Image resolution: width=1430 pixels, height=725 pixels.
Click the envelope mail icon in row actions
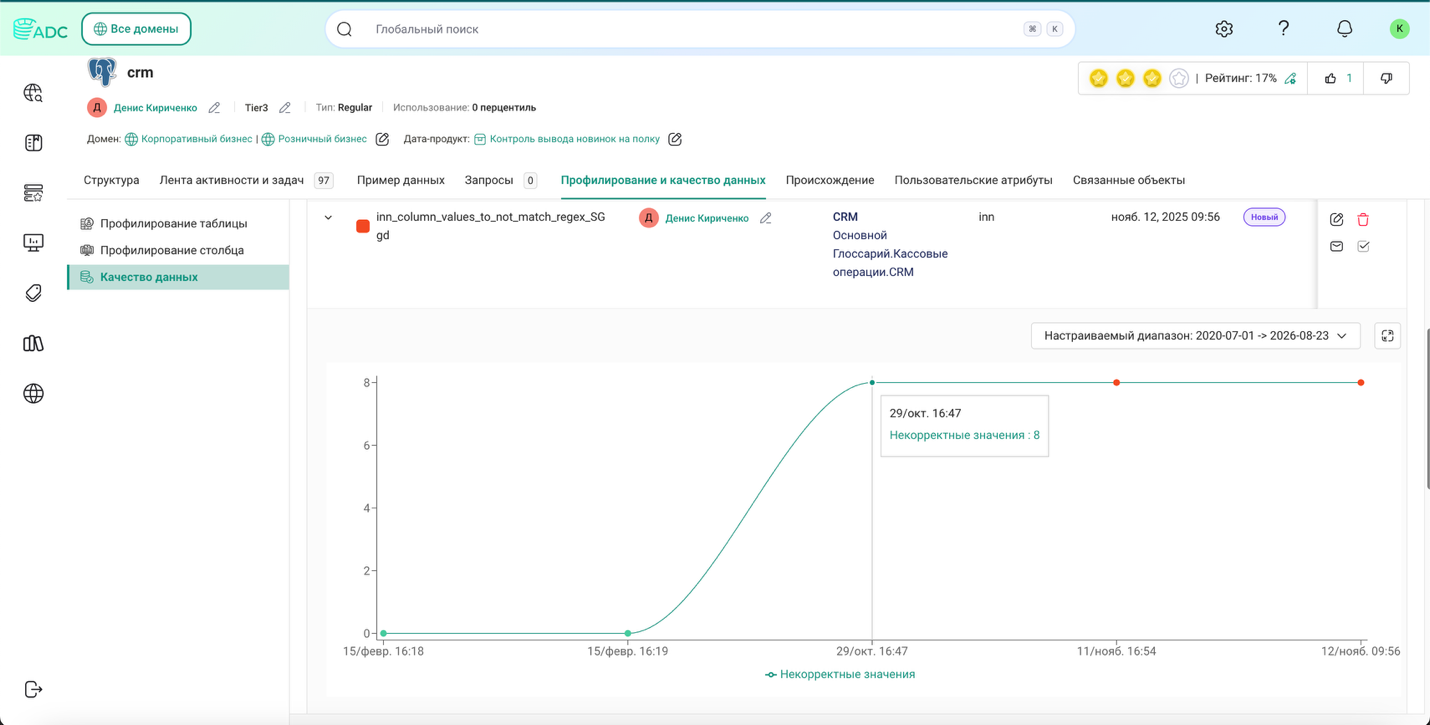(x=1337, y=246)
